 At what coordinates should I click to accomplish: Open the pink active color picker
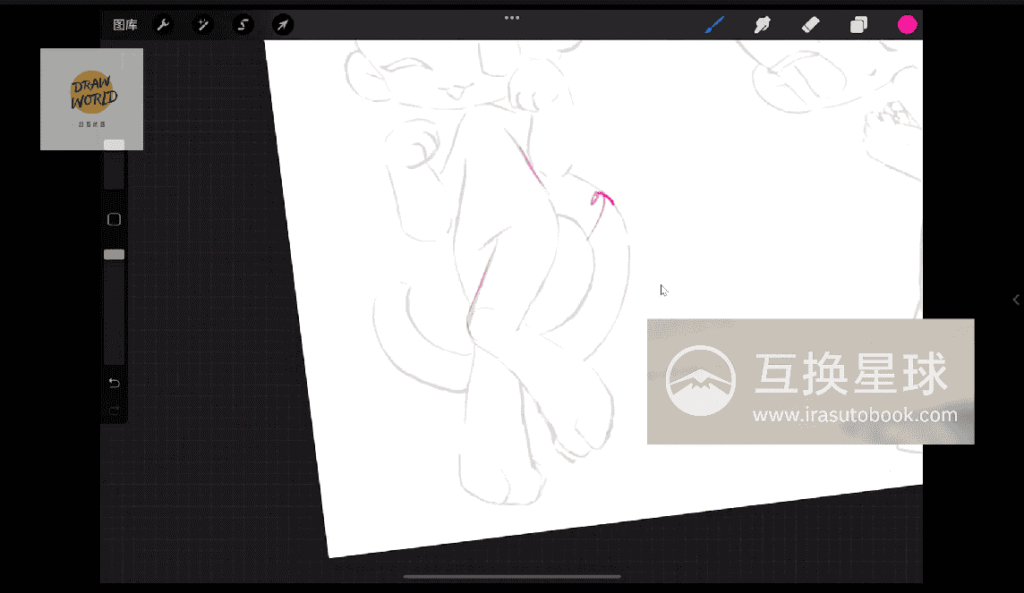click(907, 25)
